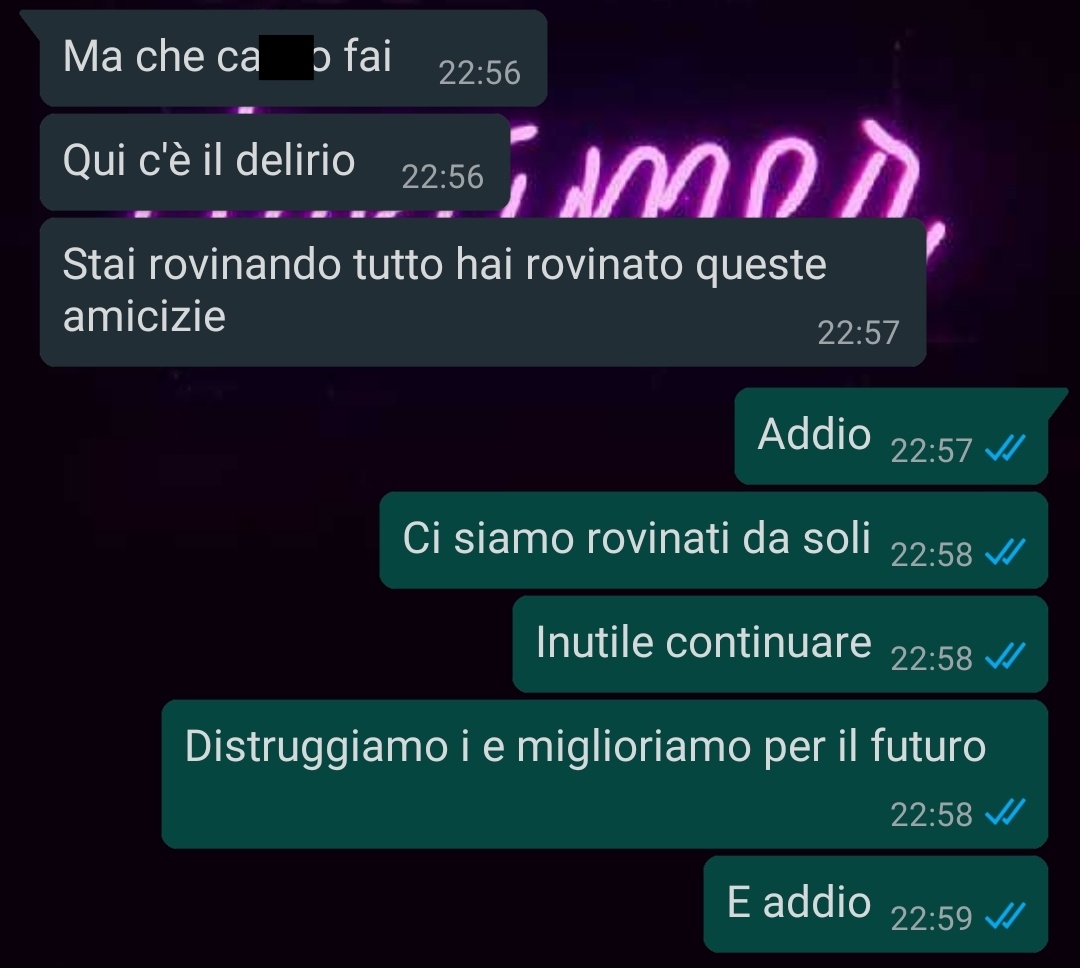Tap the 22:58 timestamp beside 'Inutile continuare'

pyautogui.click(x=931, y=659)
